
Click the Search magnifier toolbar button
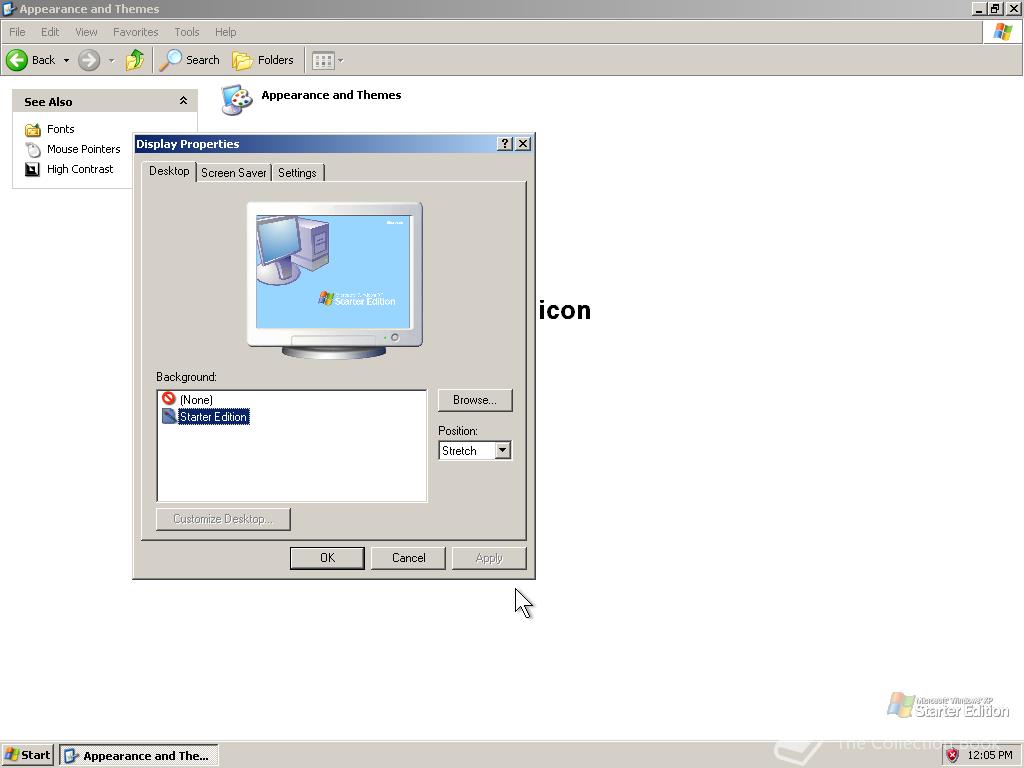[189, 60]
